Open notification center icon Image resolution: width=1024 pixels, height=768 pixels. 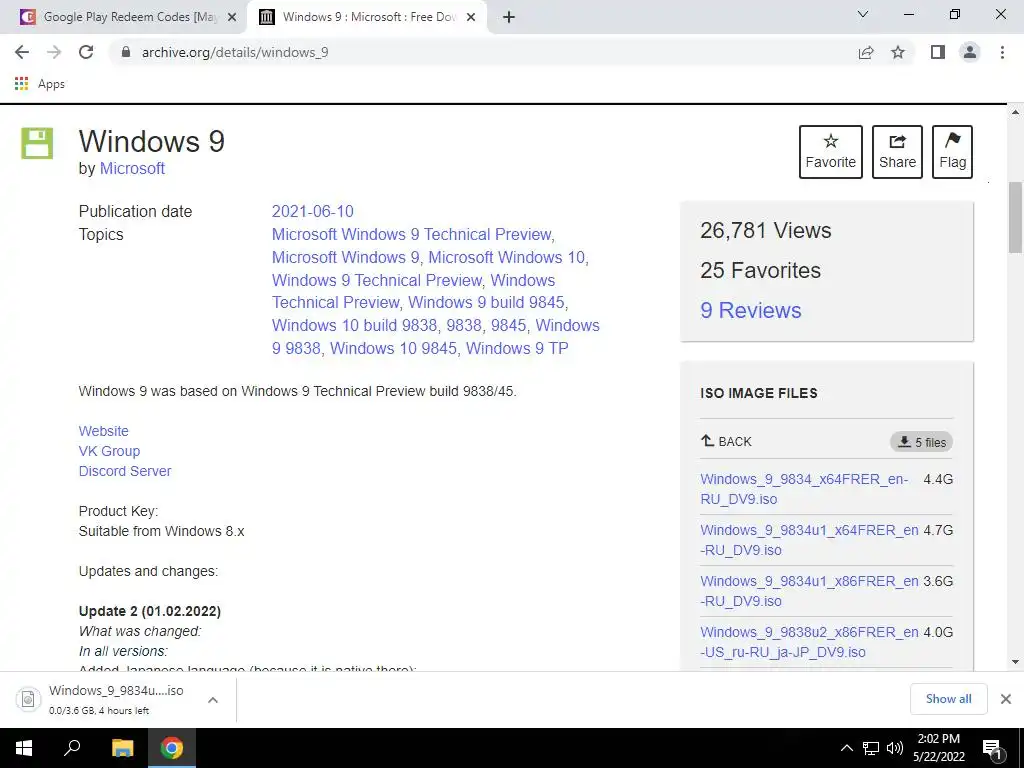click(993, 748)
